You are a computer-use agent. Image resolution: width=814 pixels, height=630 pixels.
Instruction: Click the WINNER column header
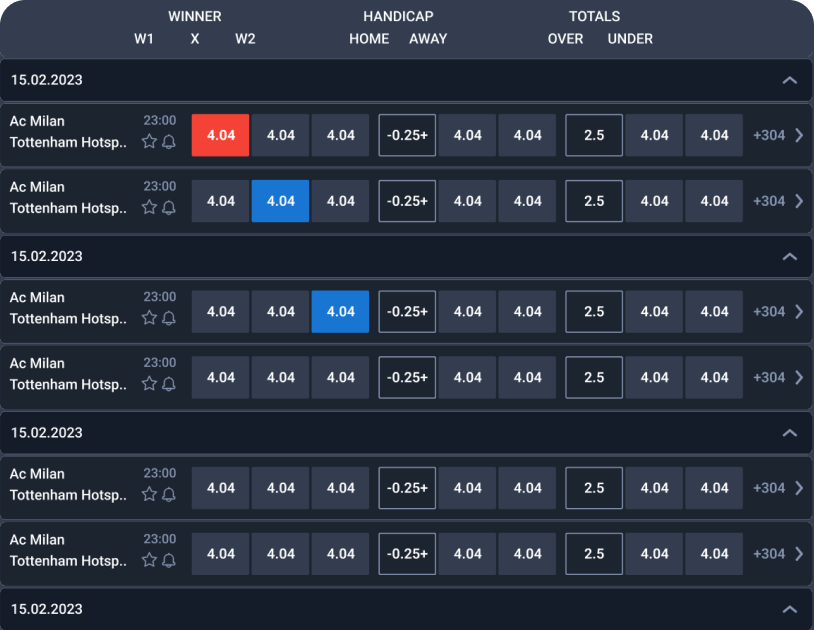click(195, 16)
